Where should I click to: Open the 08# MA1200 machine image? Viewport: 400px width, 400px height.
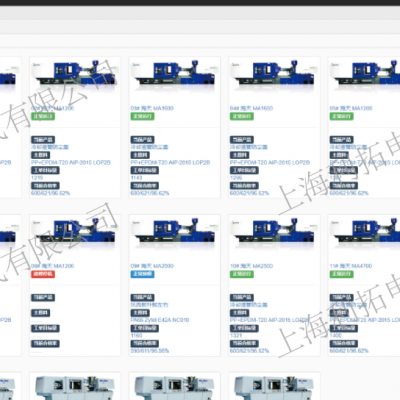[75, 233]
